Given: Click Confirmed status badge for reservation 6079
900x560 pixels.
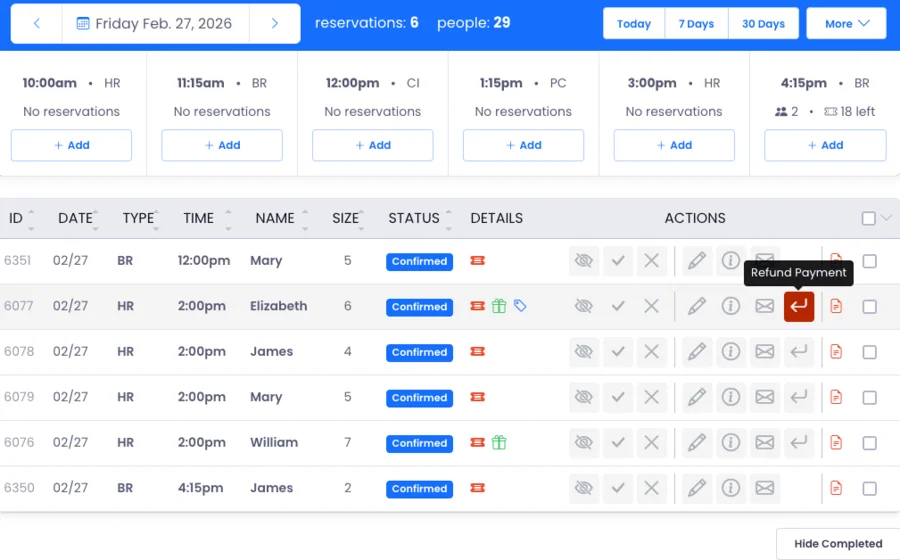Looking at the screenshot, I should 420,398.
